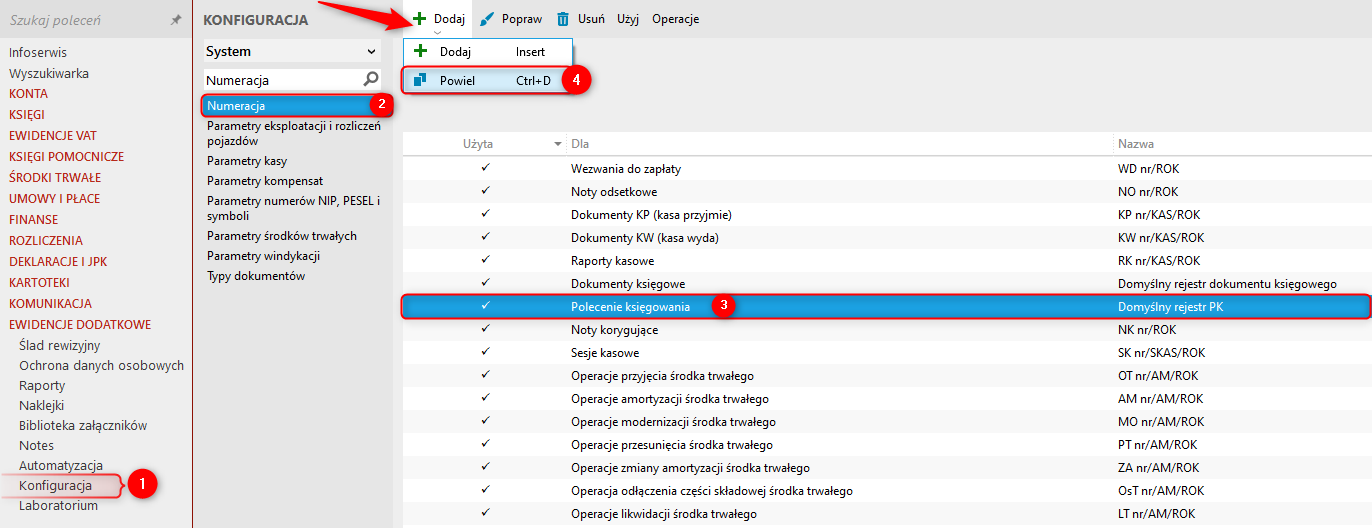Open Konfiguracja in the left navigation
Screen dimensions: 1372x528
(x=55, y=486)
